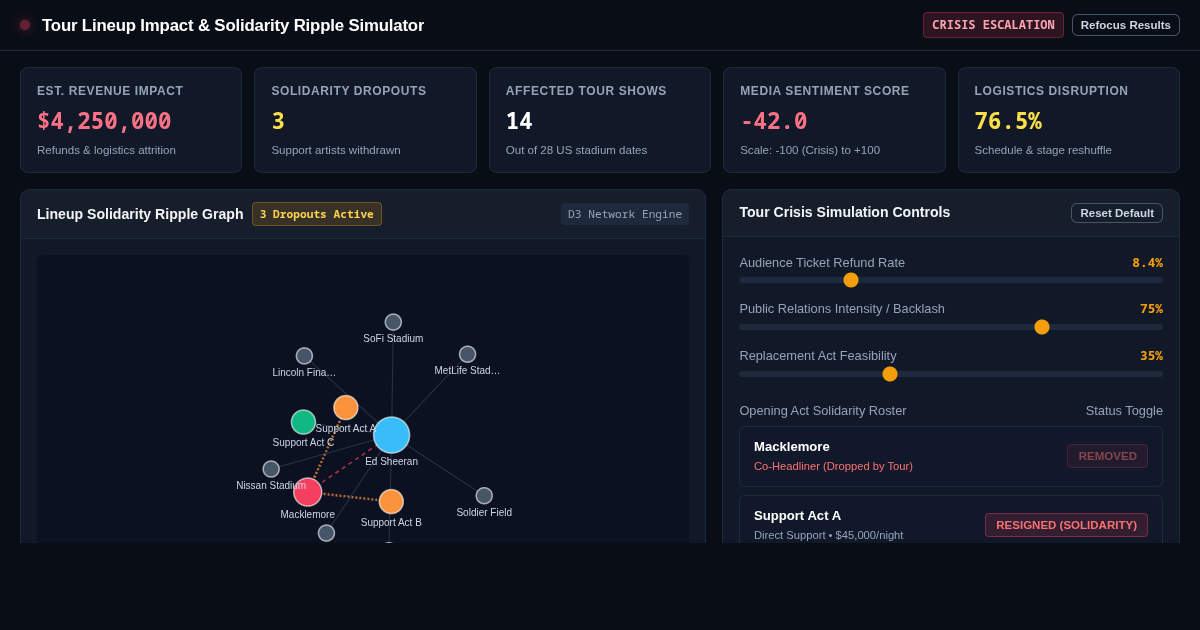Click the Macklemore roster name
The height and width of the screenshot is (630, 1200).
coord(792,447)
